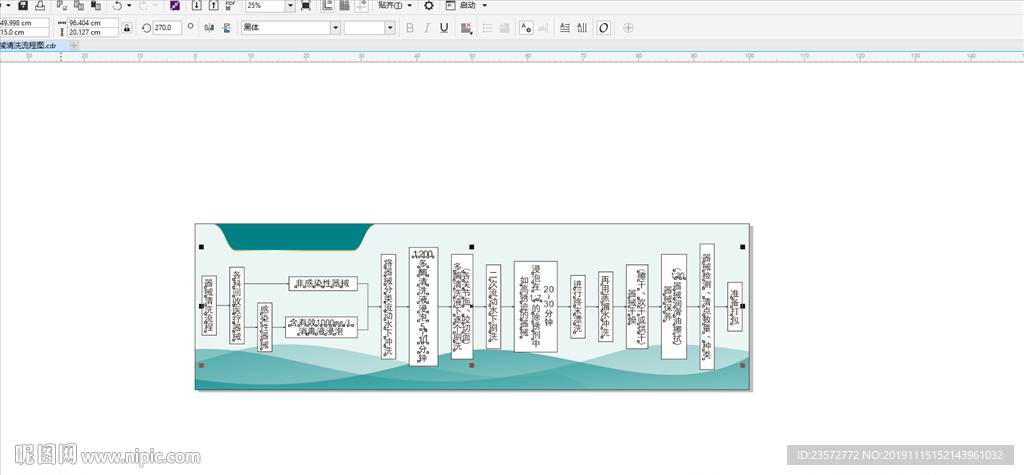Mirror the text horizontally
This screenshot has height=475, width=1024.
click(x=209, y=28)
